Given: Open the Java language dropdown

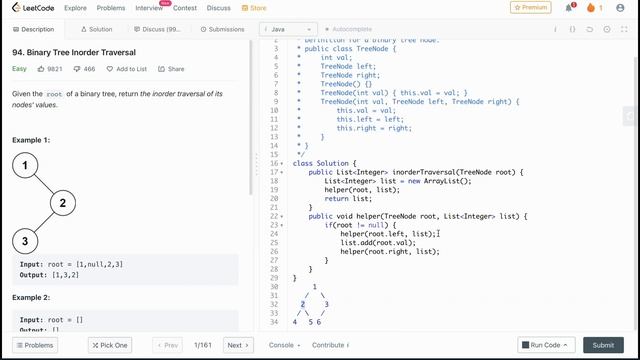Looking at the screenshot, I should pyautogui.click(x=288, y=29).
